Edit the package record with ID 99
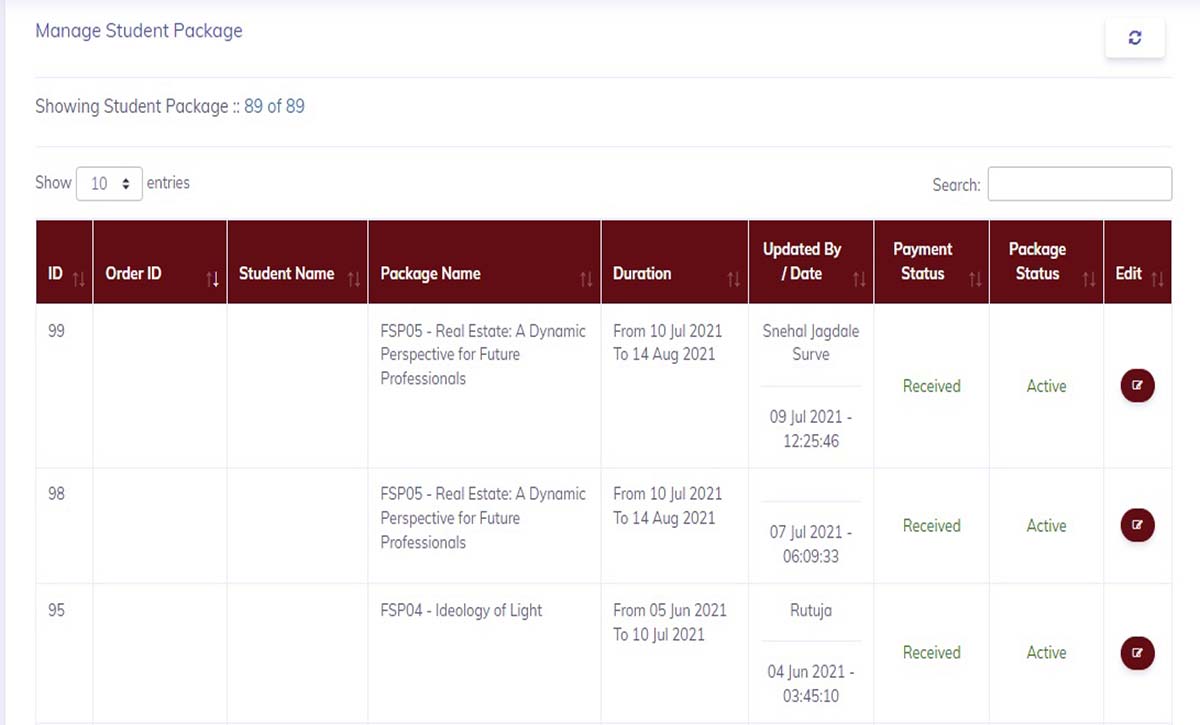The image size is (1200, 725). click(x=1137, y=386)
